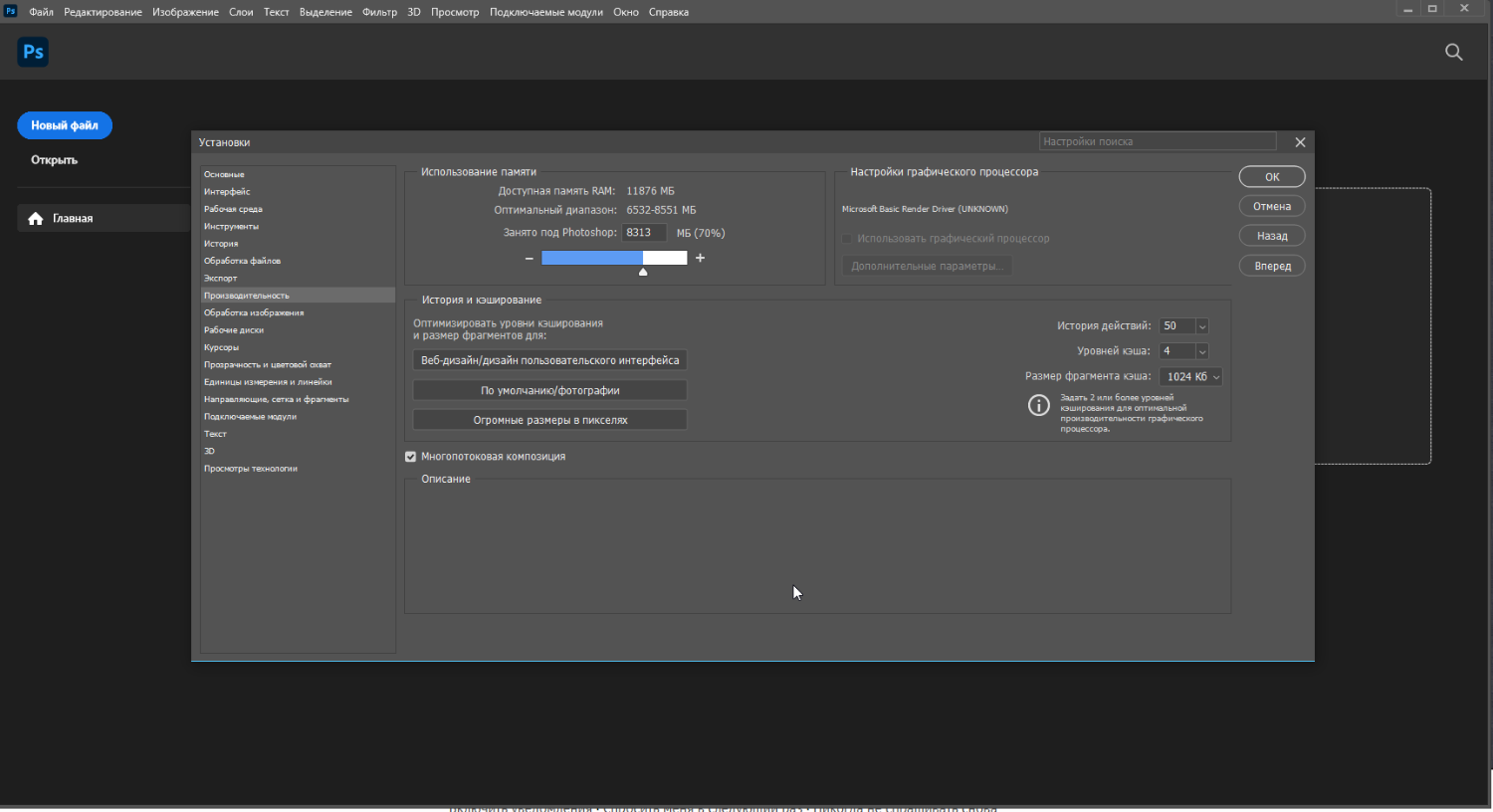Click the Photoshop Ps logo icon
Viewport: 1493px width, 812px height.
[33, 52]
